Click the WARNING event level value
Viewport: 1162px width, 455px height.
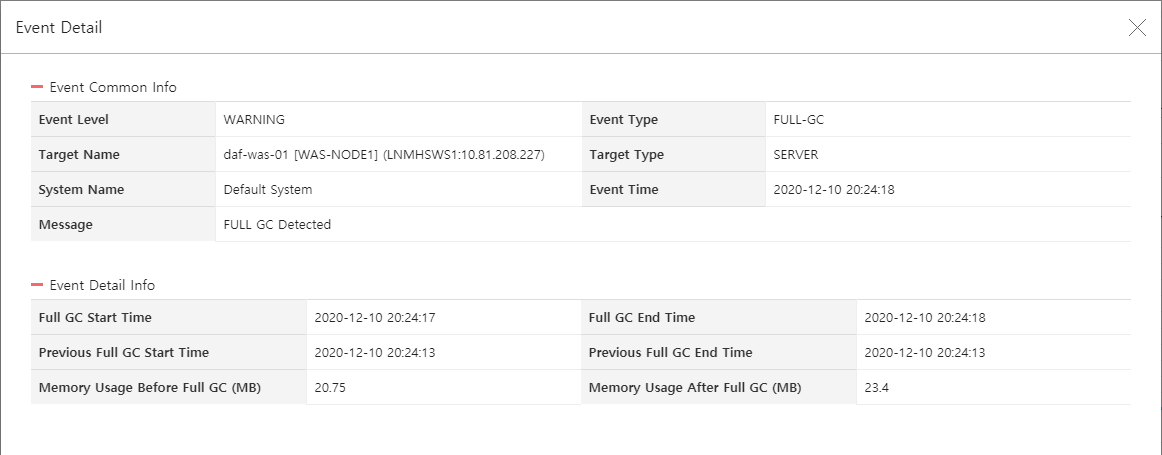click(254, 120)
